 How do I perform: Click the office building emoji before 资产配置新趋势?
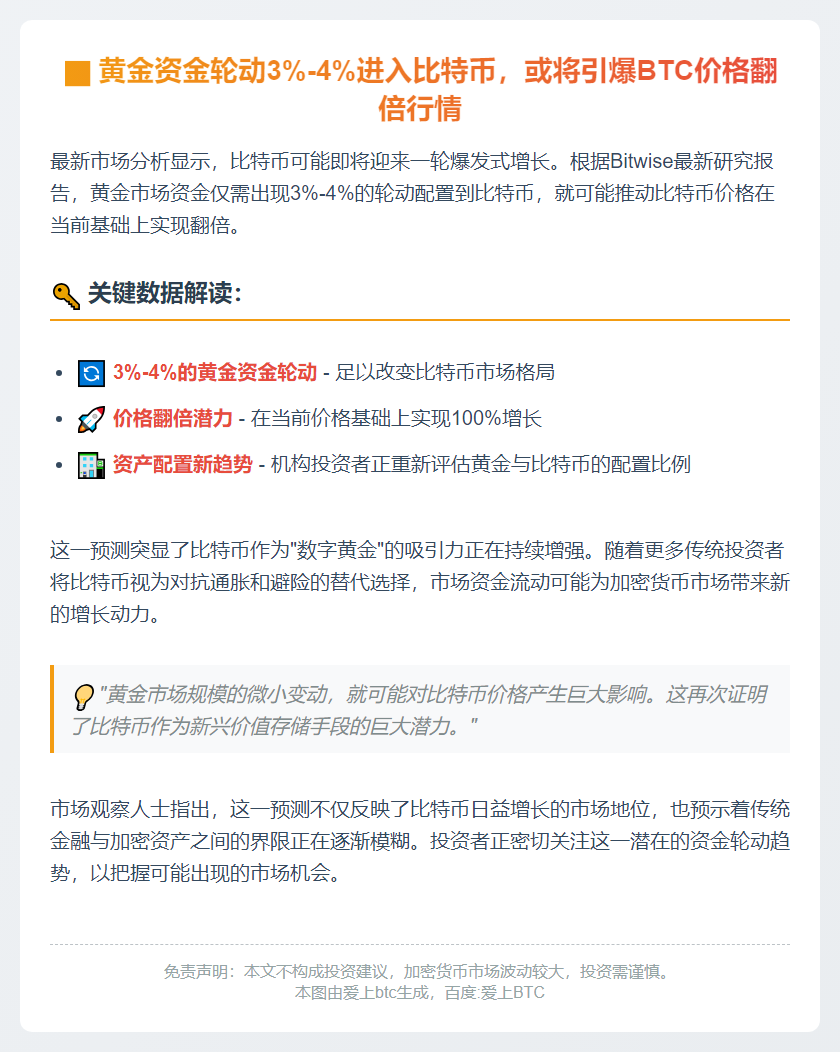click(91, 465)
